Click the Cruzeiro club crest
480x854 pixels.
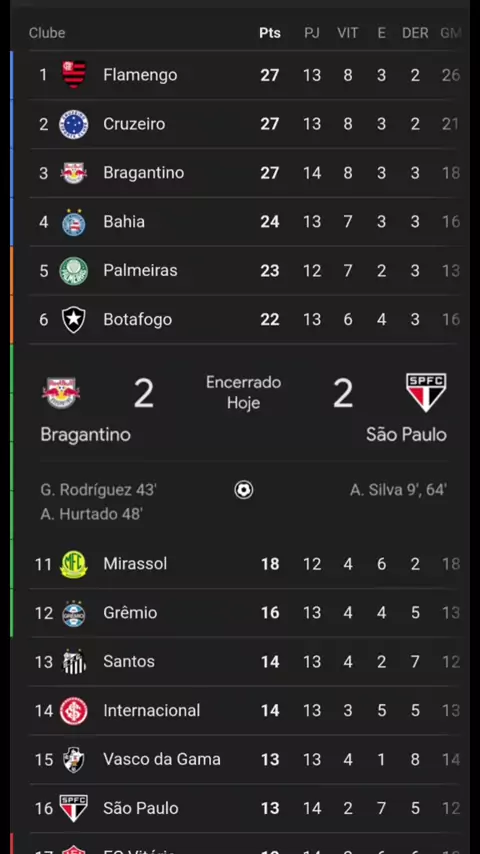74,124
